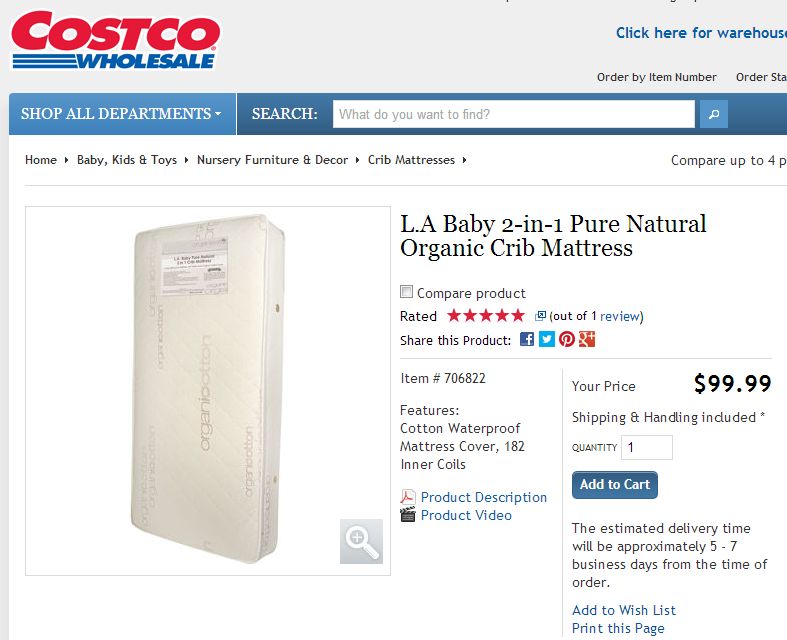Click the product search text box
The width and height of the screenshot is (787, 640).
513,114
